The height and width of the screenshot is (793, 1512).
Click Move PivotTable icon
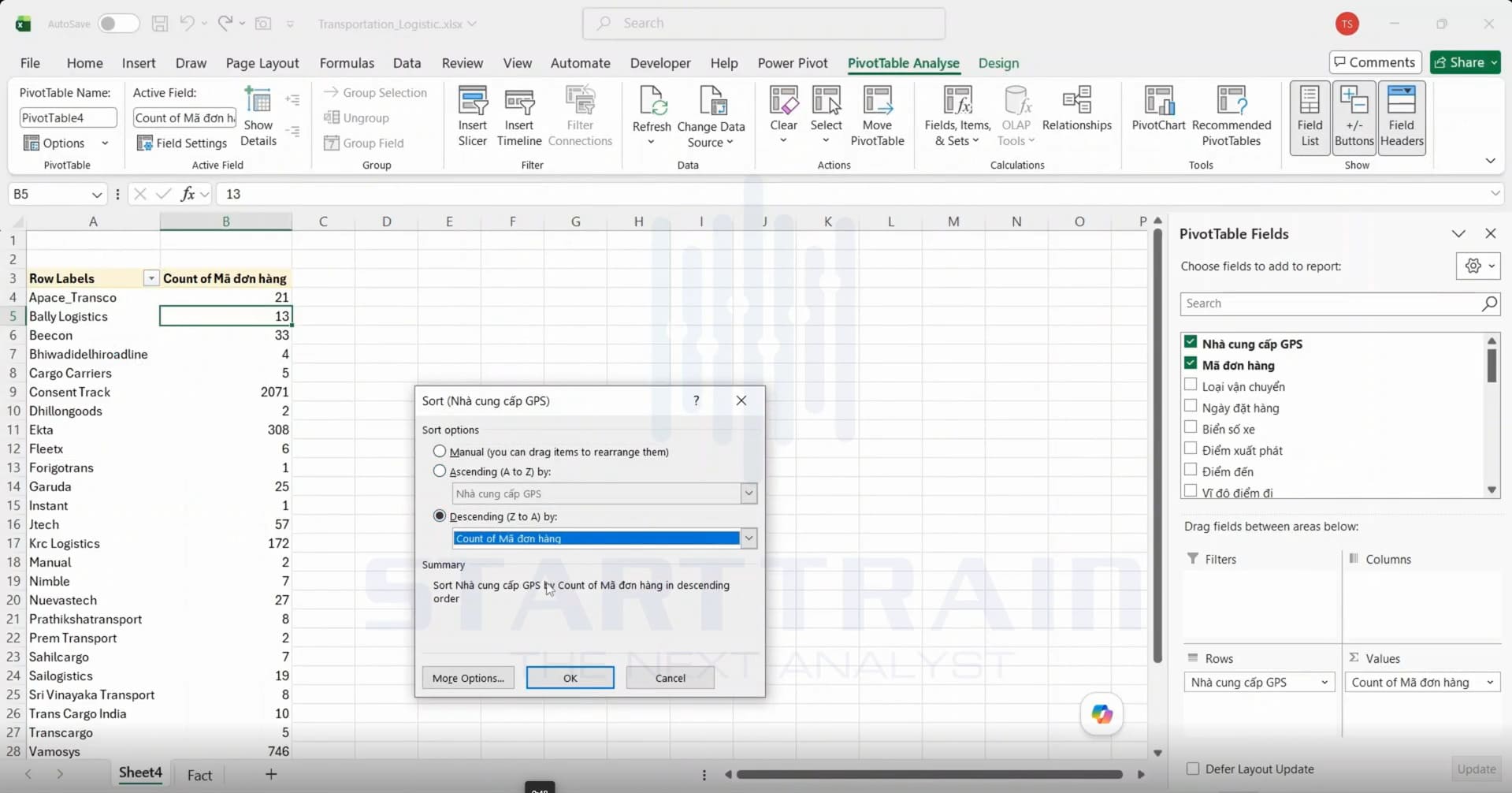[877, 101]
